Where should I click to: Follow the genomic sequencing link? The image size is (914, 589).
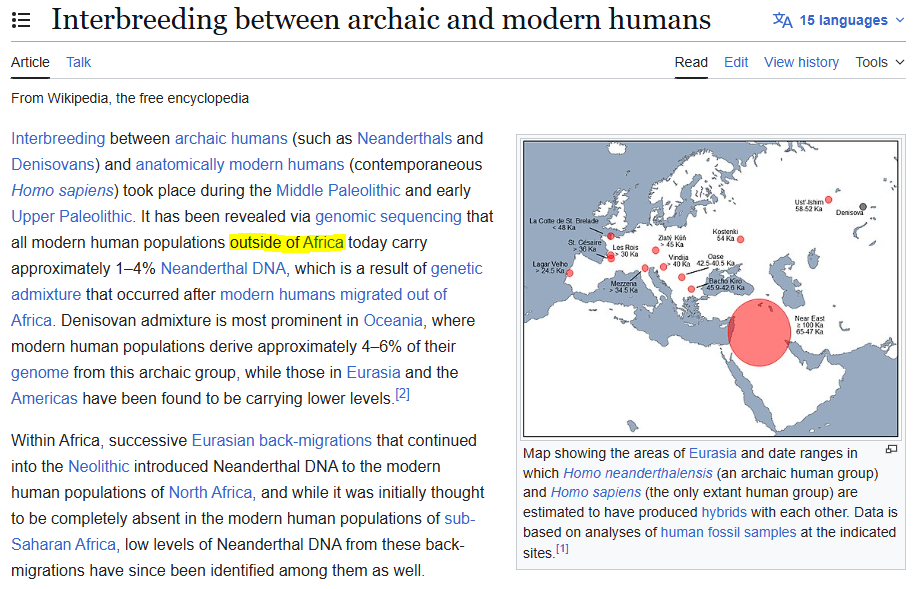[x=388, y=216]
